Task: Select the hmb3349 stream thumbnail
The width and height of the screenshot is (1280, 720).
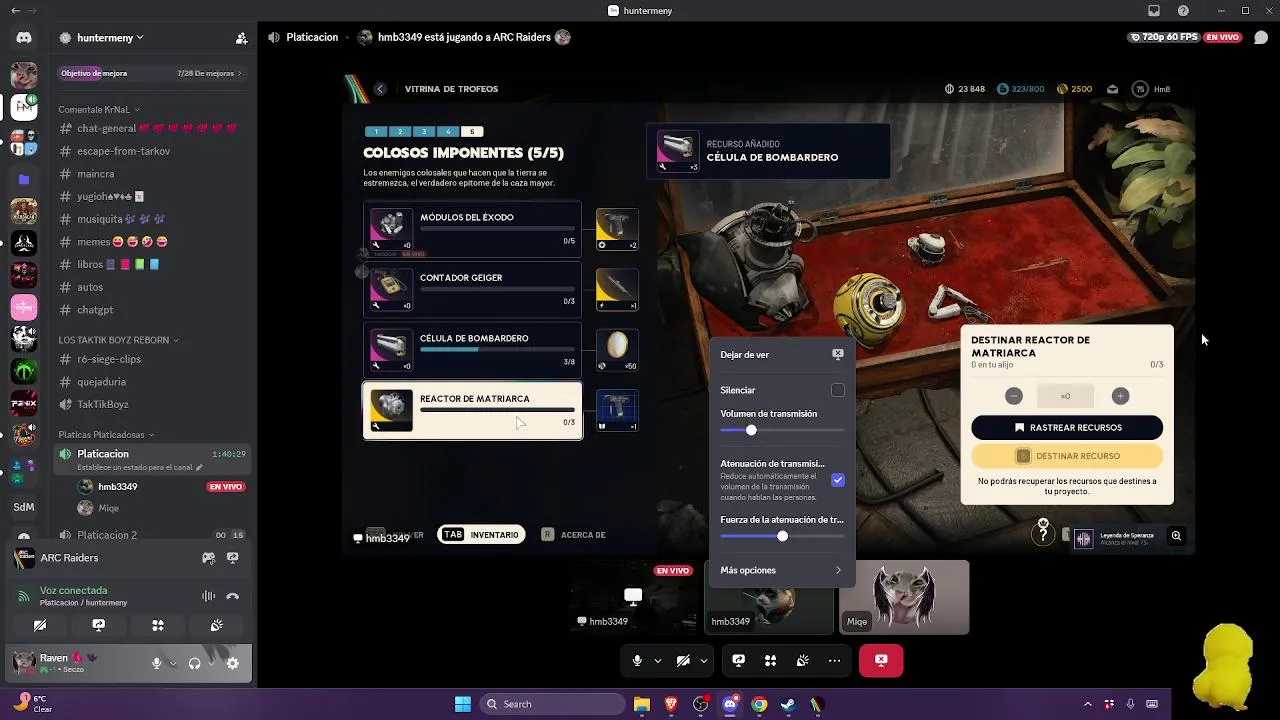Action: 633,597
